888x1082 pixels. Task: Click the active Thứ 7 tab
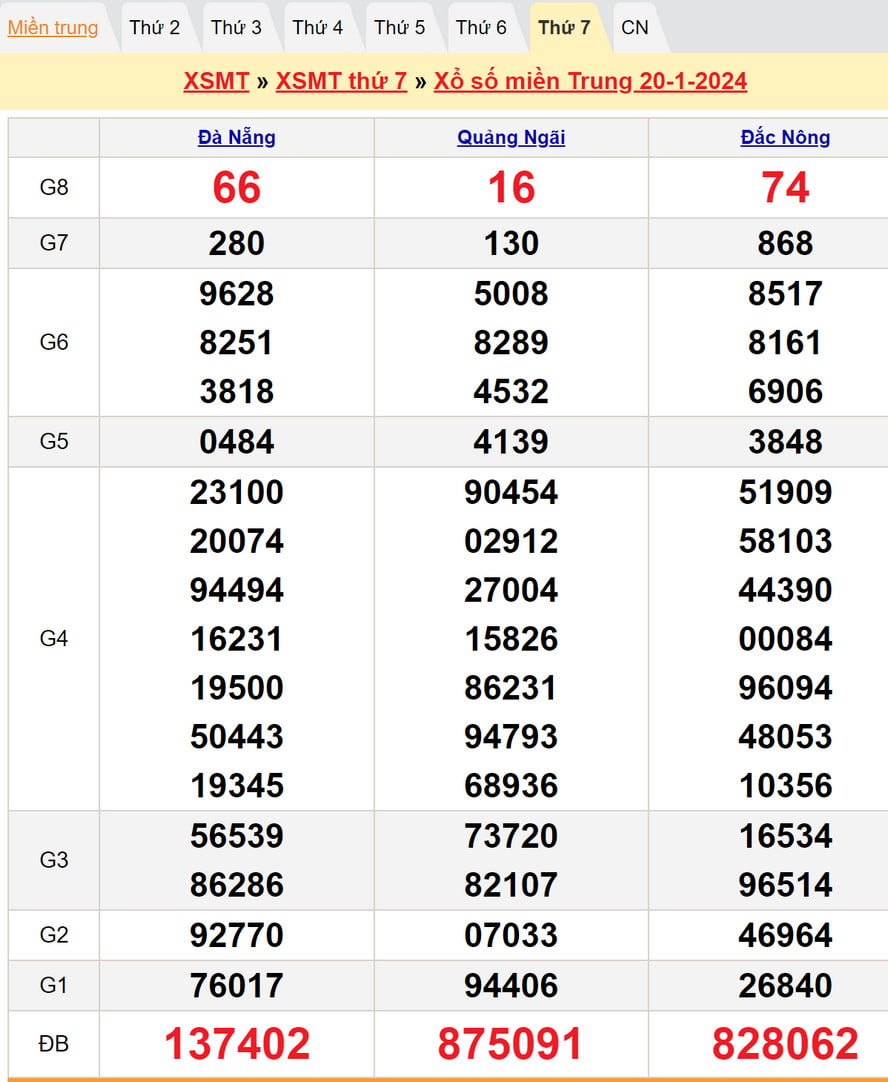tap(564, 28)
